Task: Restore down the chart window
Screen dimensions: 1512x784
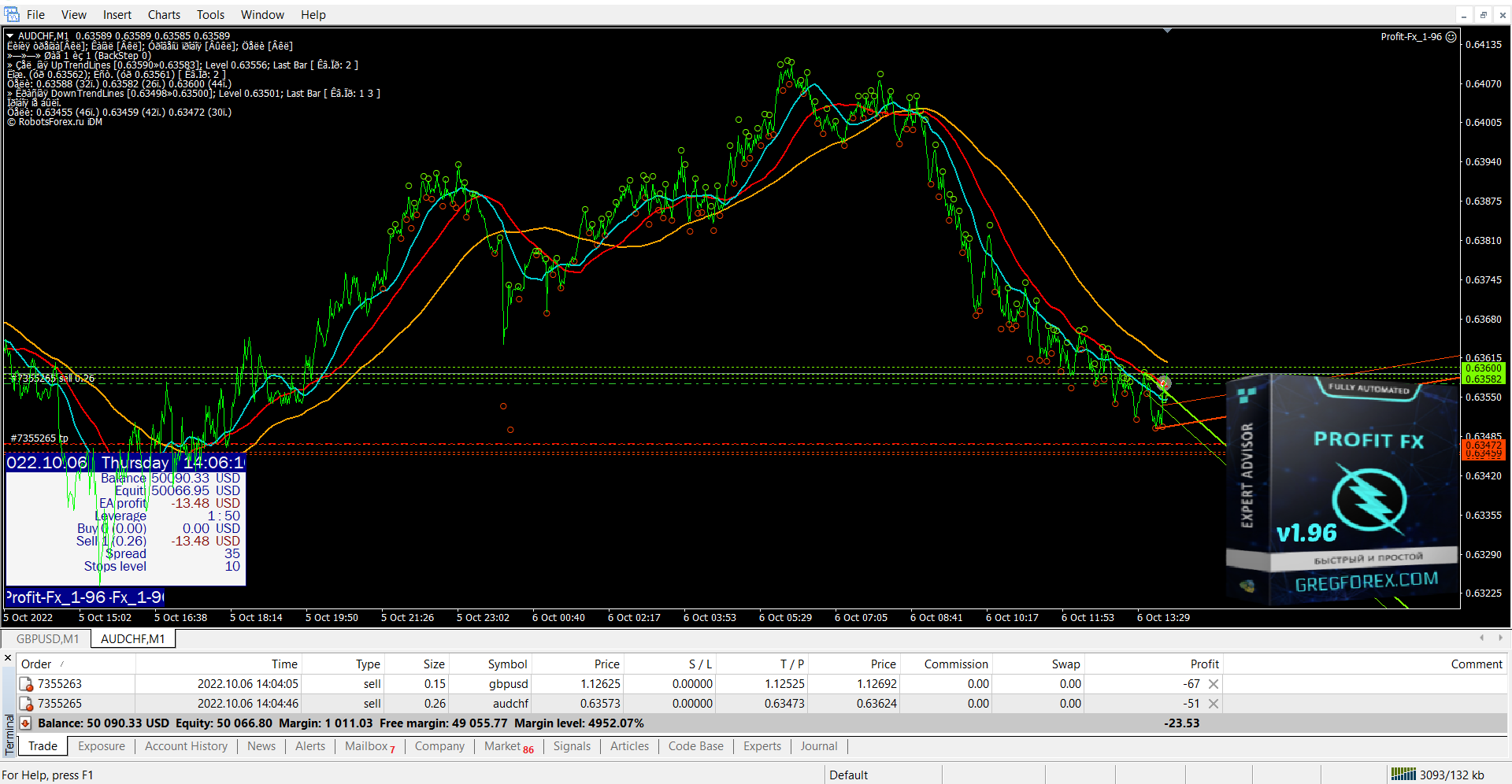Action: coord(1483,15)
